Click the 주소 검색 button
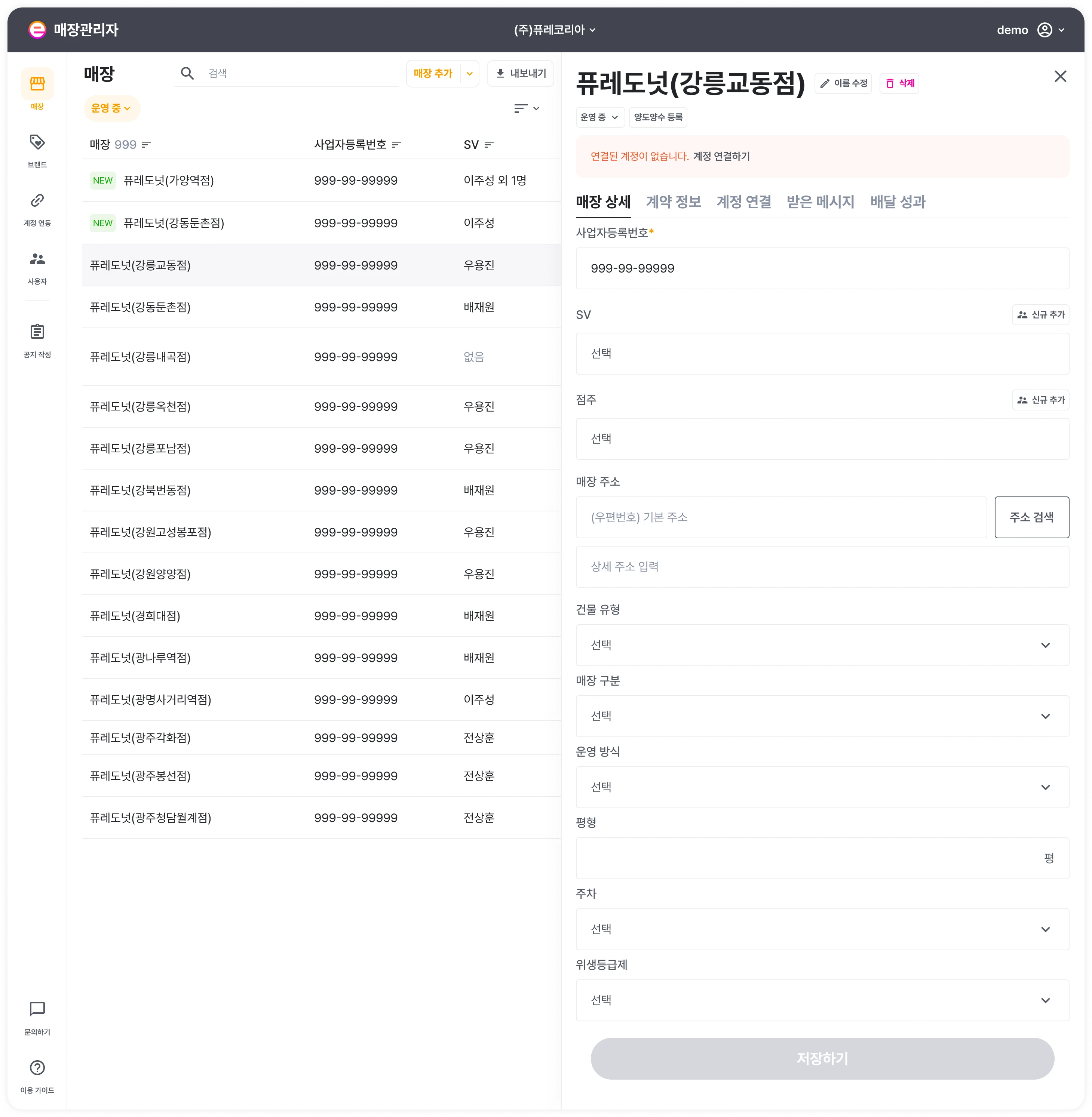Screen dimensions: 1092x1117 (1032, 517)
